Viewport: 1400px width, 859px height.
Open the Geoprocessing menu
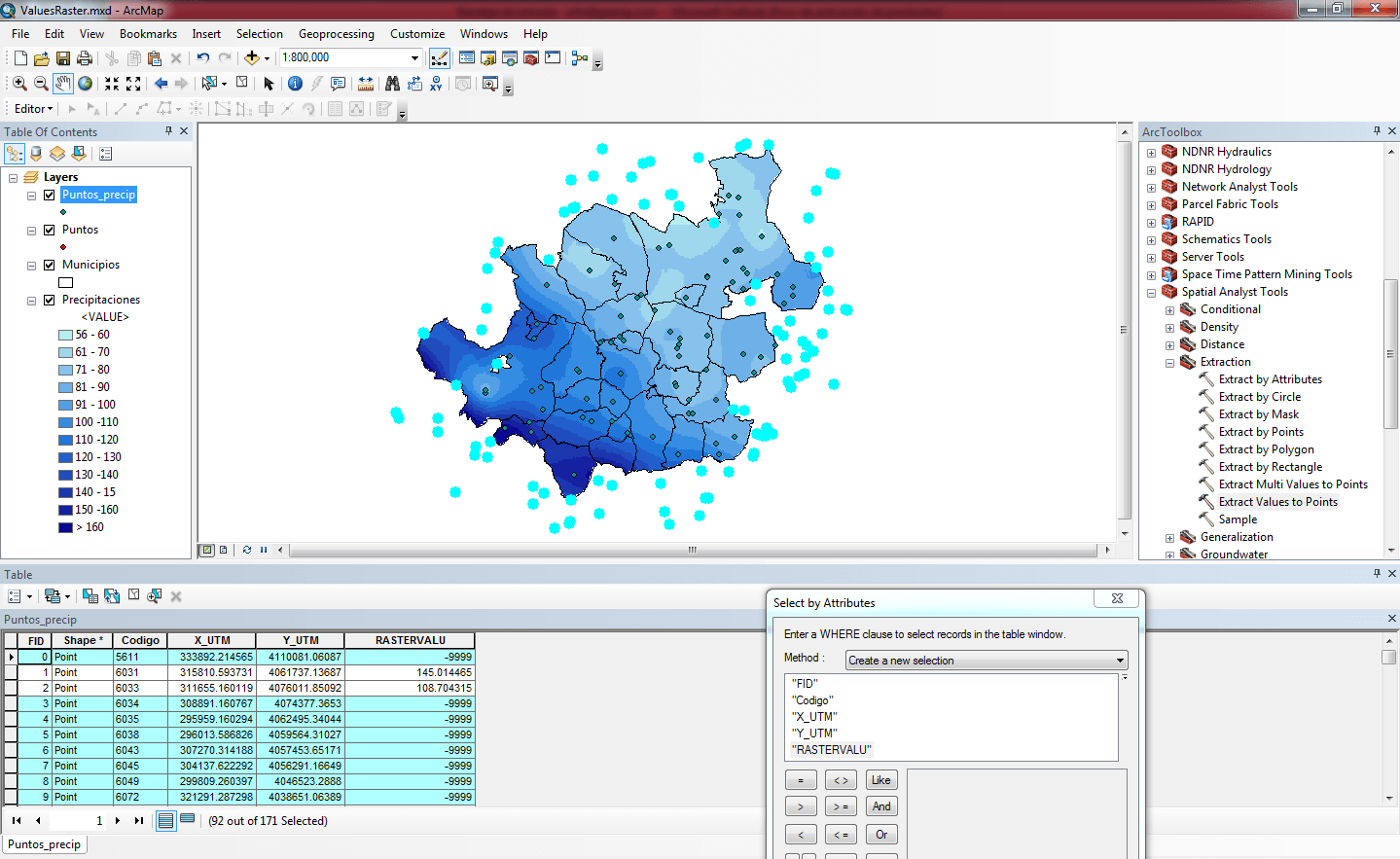tap(336, 34)
